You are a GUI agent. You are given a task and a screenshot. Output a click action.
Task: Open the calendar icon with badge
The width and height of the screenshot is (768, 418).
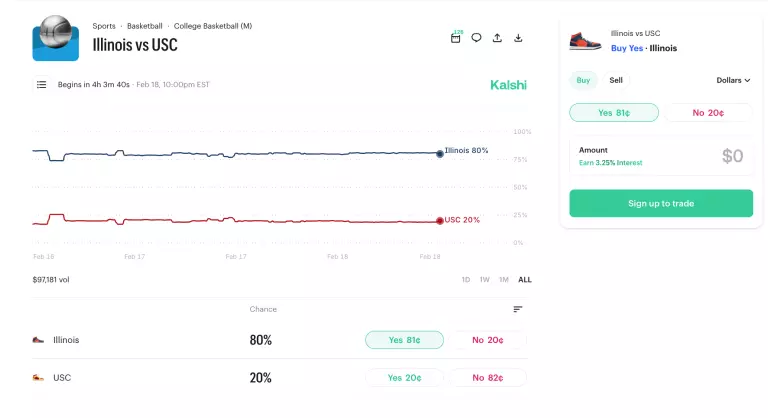tap(456, 38)
